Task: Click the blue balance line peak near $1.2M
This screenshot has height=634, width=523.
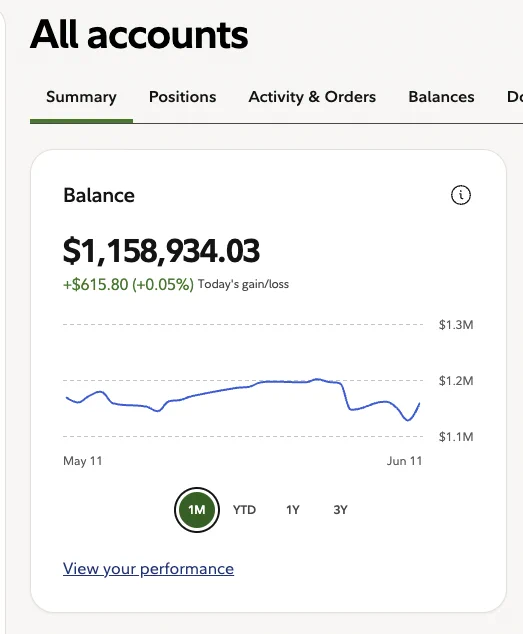Action: [x=318, y=379]
